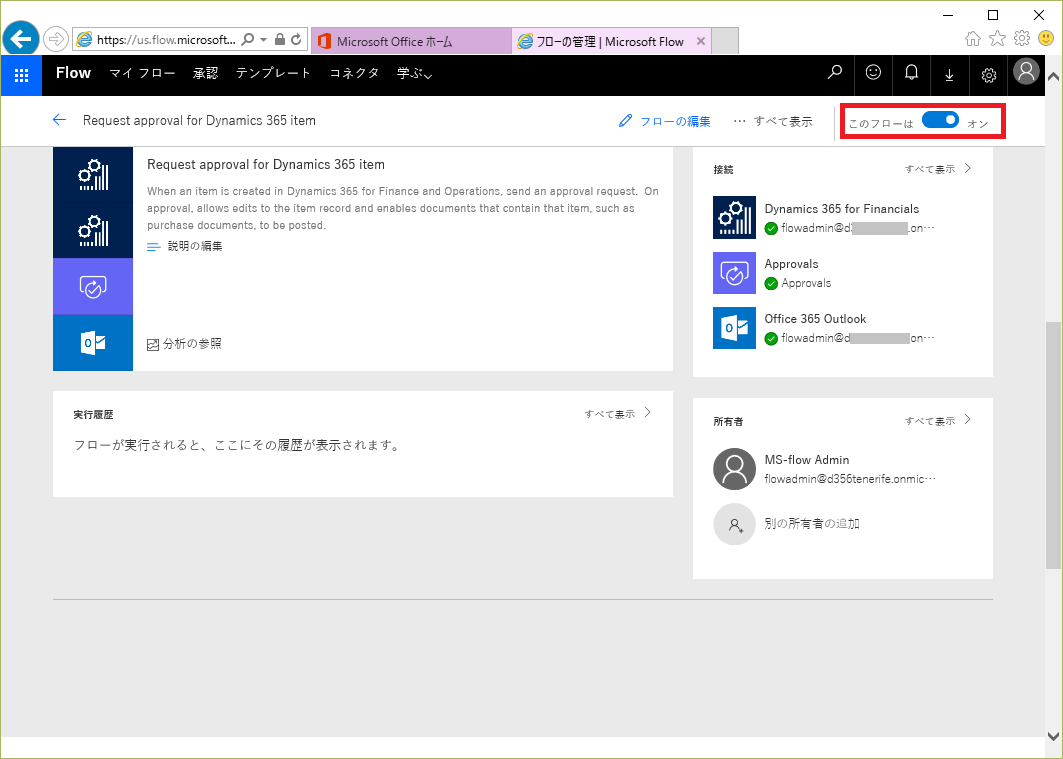
Task: Expand owners すべて表示 chevron
Action: click(x=967, y=420)
